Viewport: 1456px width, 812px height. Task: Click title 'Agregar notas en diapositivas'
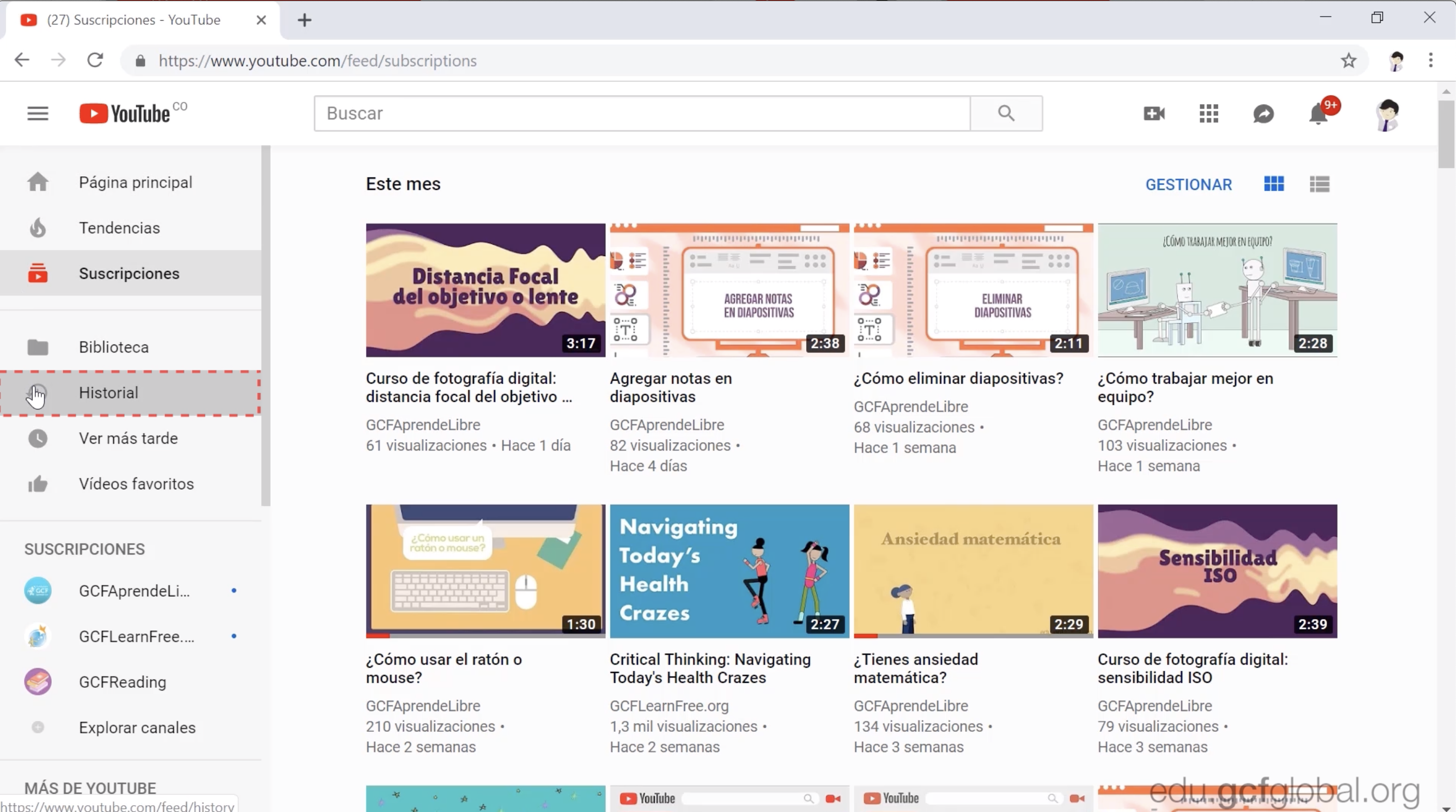671,387
